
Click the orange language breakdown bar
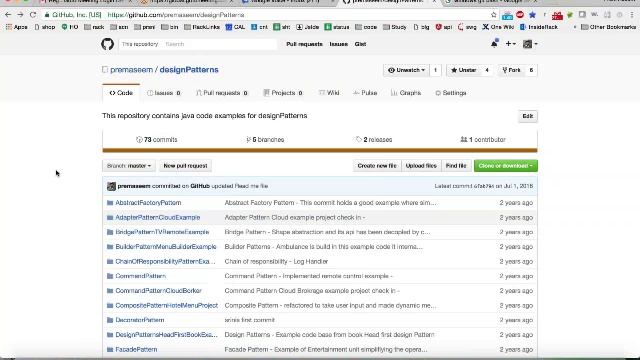pyautogui.click(x=320, y=151)
